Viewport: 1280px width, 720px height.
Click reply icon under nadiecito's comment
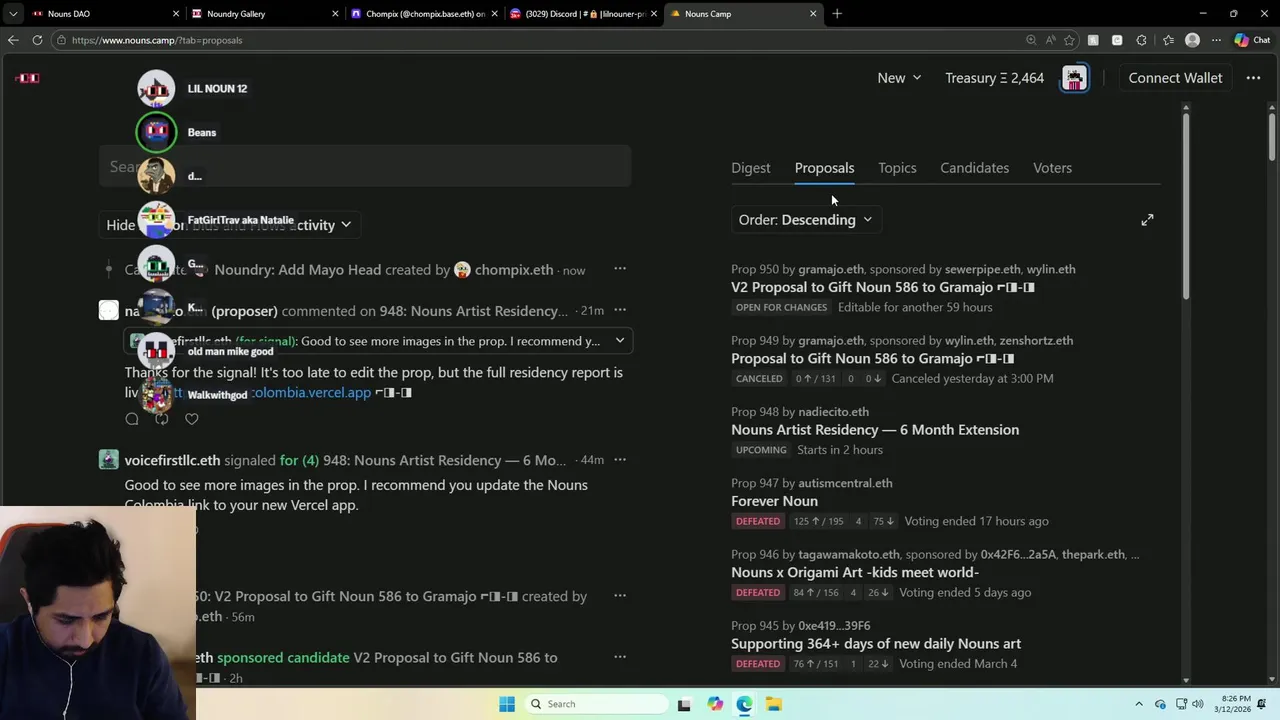point(132,419)
